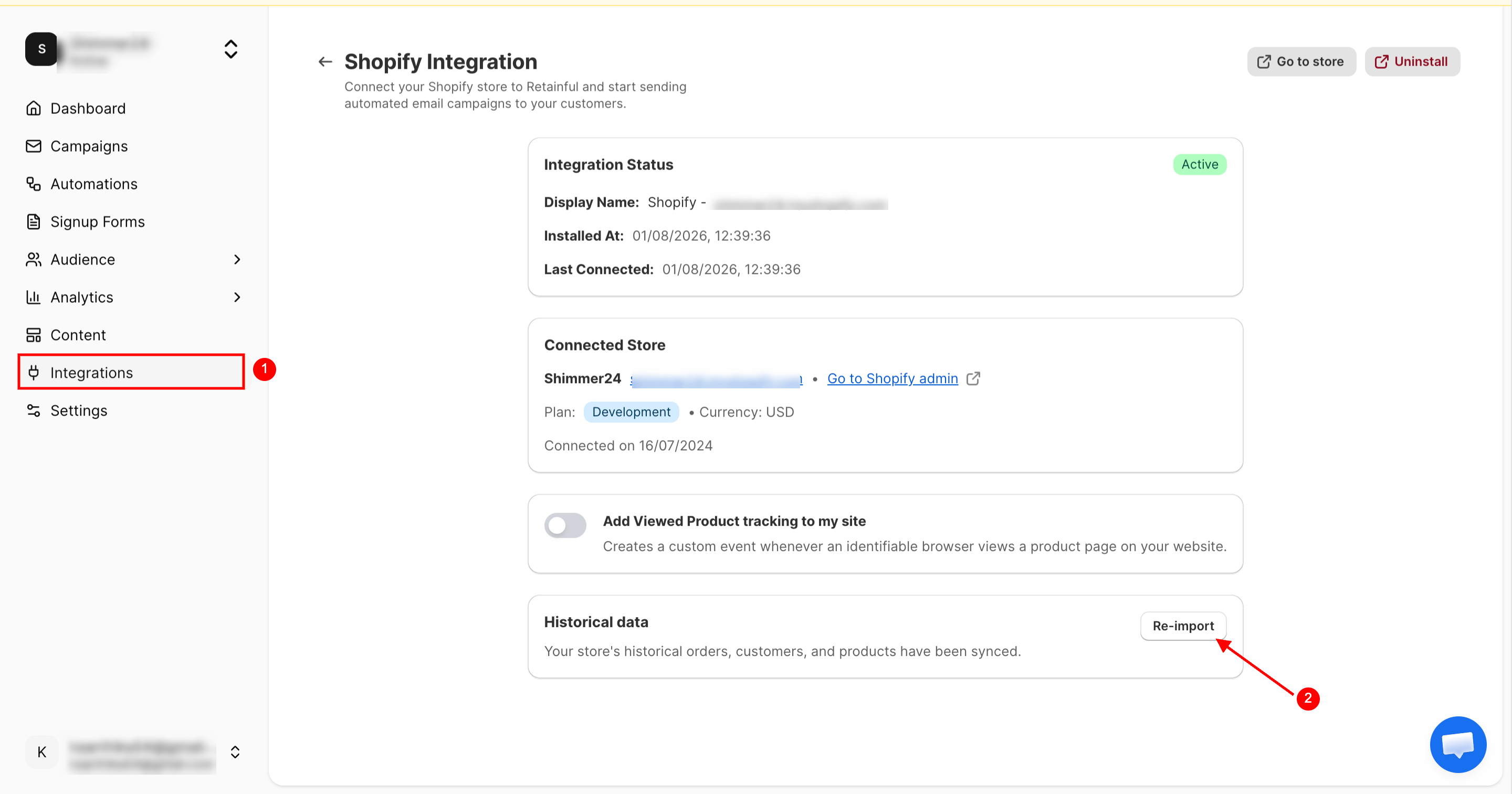Click the Uninstall button
Screen dimensions: 1512x794
[x=1412, y=61]
